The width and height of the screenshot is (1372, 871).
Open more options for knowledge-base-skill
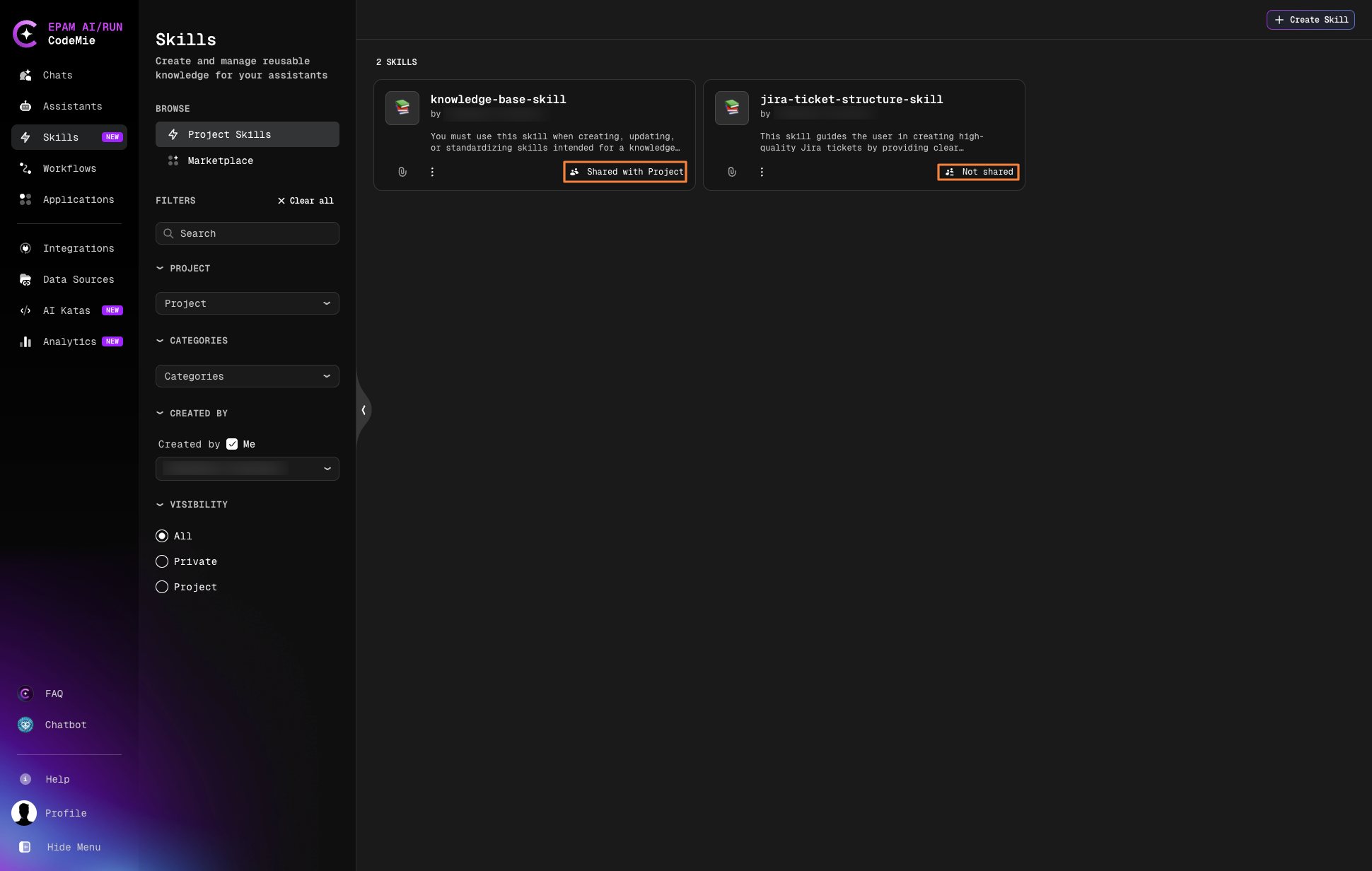(x=432, y=172)
